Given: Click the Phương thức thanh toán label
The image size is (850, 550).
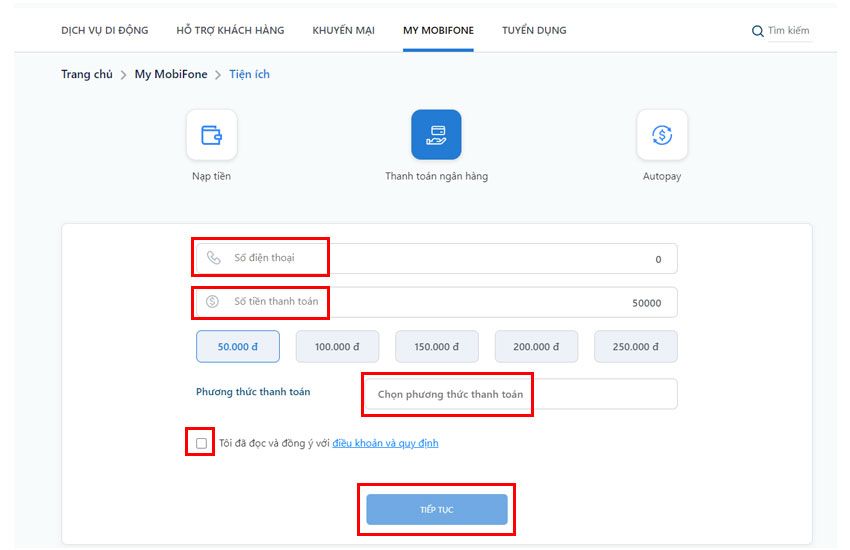Looking at the screenshot, I should click(253, 392).
